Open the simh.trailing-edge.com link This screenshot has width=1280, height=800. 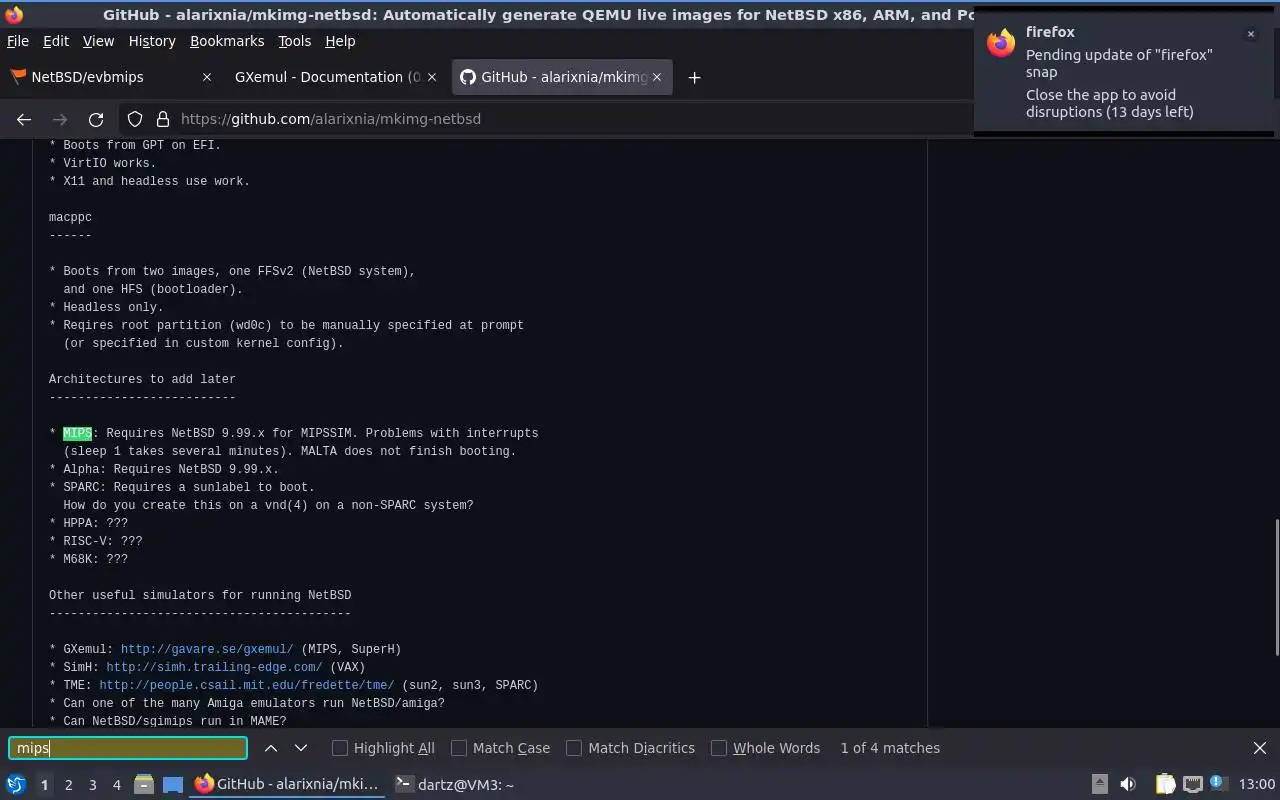coord(214,667)
